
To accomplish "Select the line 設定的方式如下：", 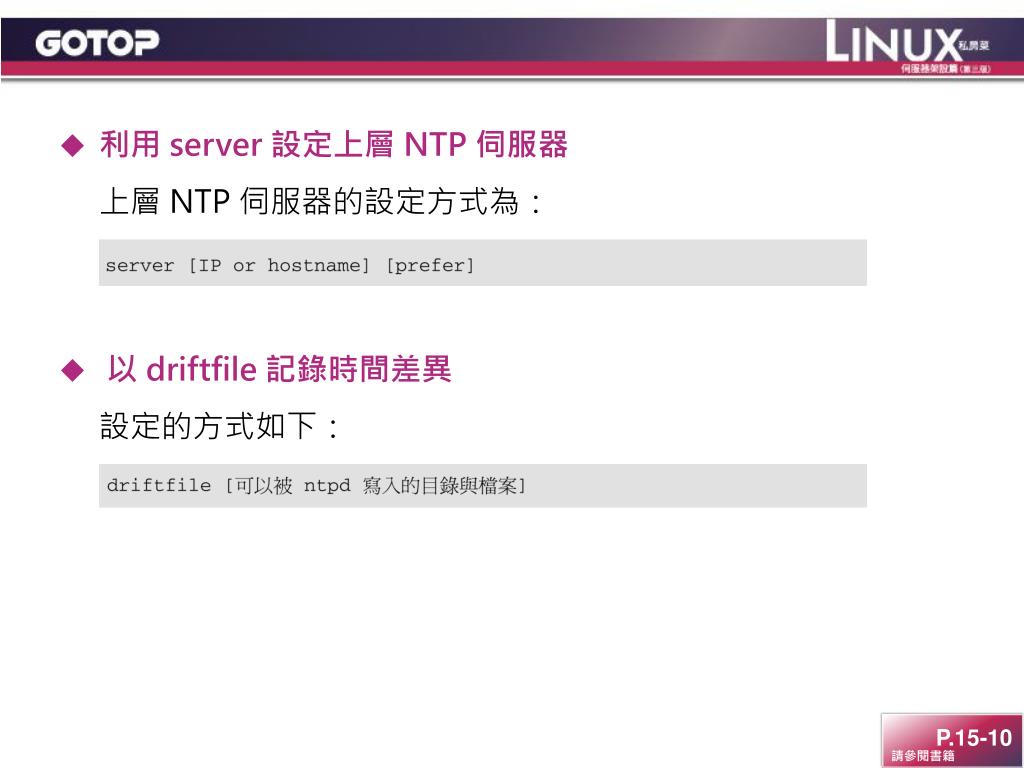I will 220,426.
